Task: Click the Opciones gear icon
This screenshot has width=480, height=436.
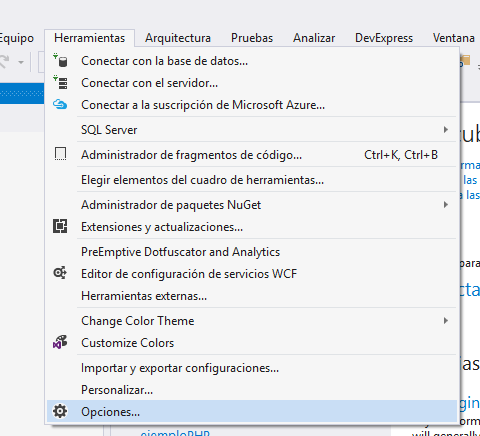Action: [x=60, y=411]
